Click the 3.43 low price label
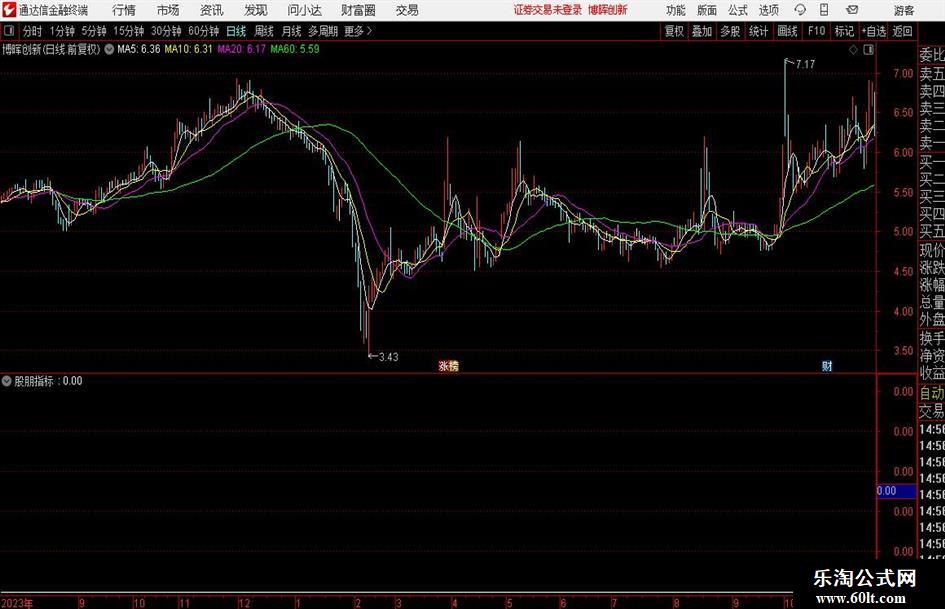 click(389, 357)
